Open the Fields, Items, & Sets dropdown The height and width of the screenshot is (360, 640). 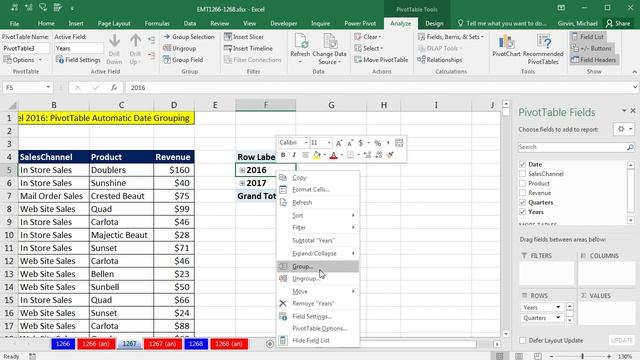click(482, 37)
